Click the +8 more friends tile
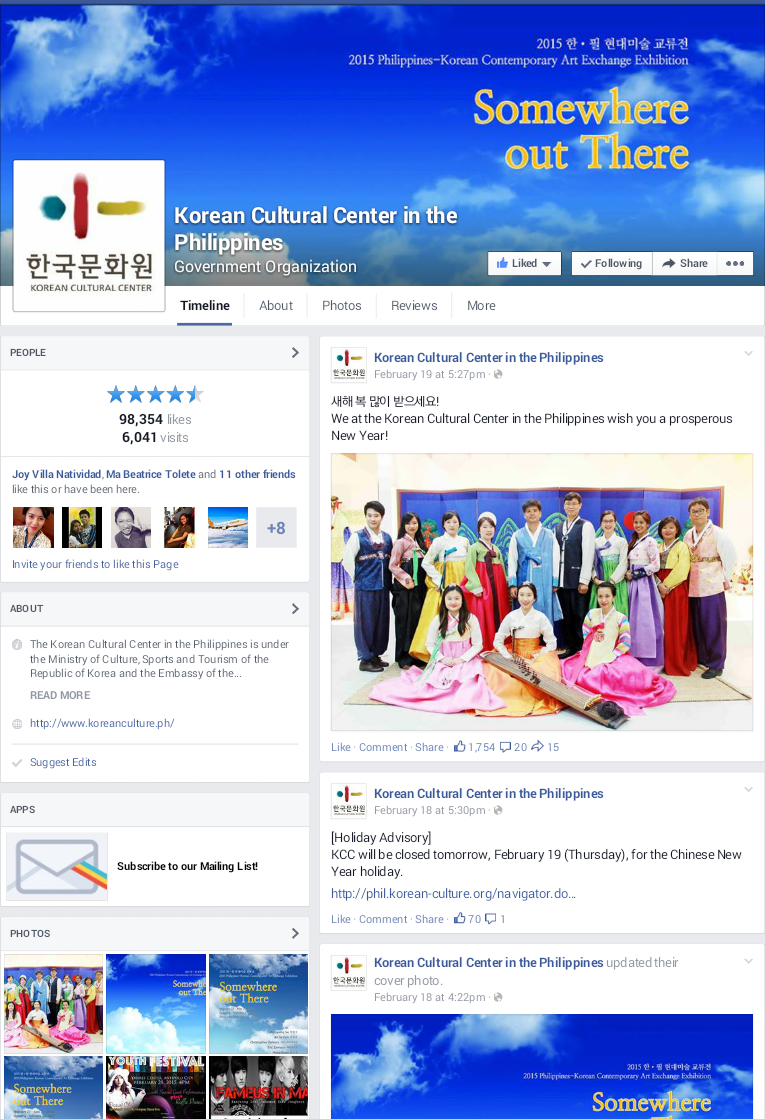 point(276,527)
